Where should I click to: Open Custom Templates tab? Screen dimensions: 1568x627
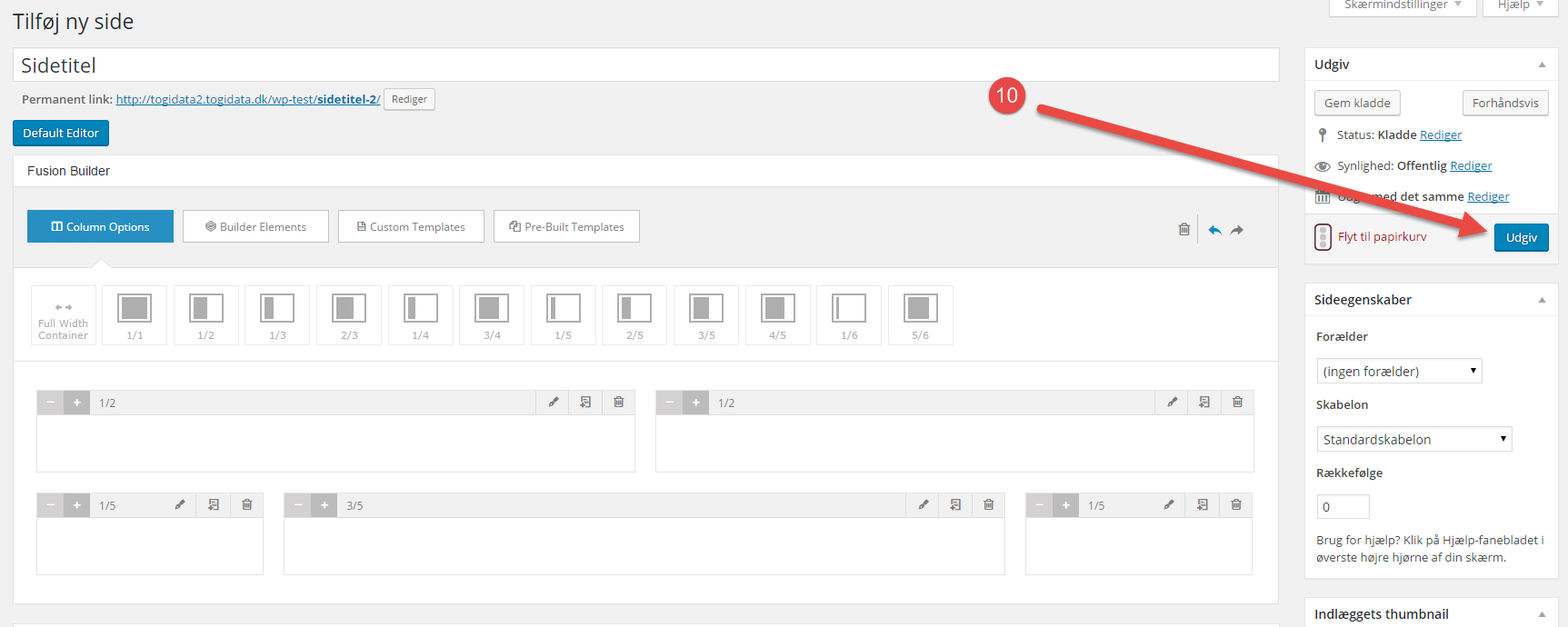tap(411, 226)
